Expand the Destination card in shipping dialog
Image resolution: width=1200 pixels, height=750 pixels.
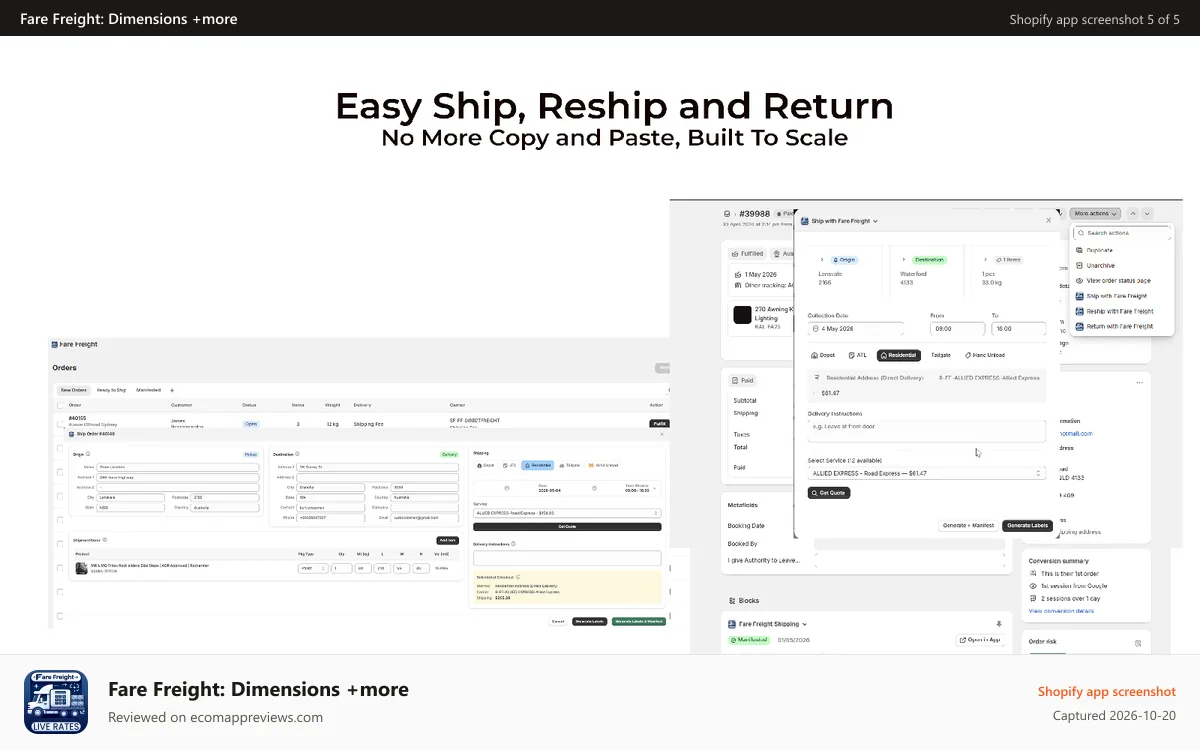tap(904, 259)
